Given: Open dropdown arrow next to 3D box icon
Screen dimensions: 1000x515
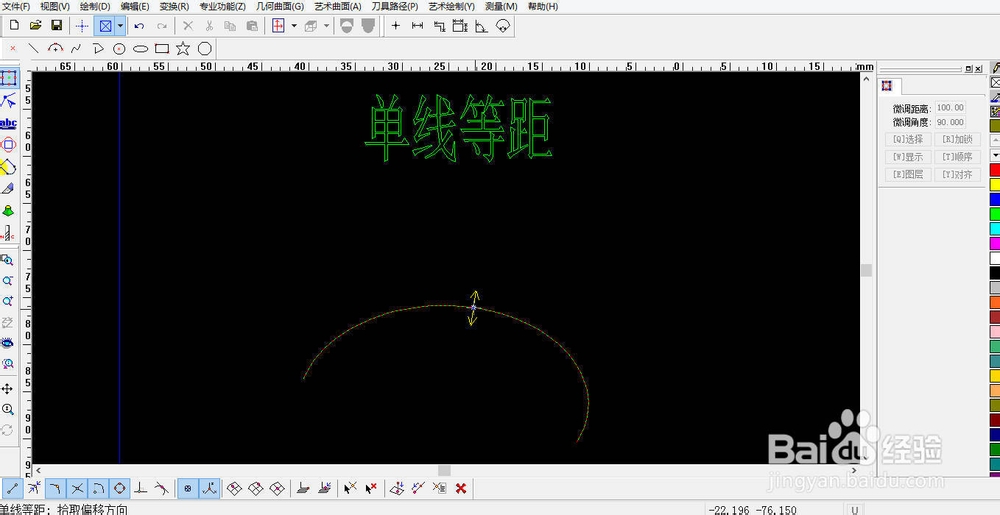Looking at the screenshot, I should tap(327, 26).
